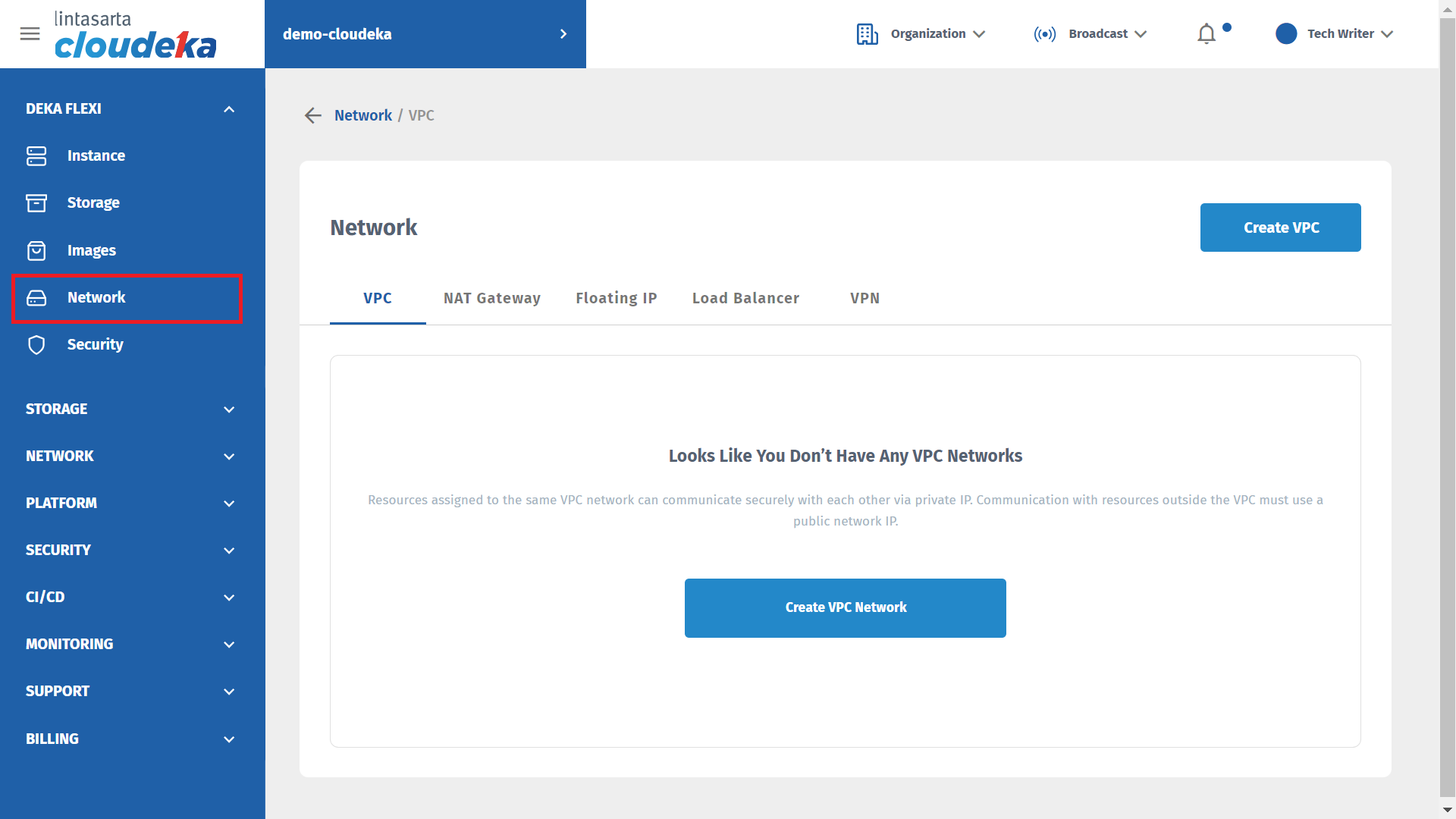The height and width of the screenshot is (819, 1456).
Task: Expand the STORAGE sidebar section
Action: pos(229,409)
